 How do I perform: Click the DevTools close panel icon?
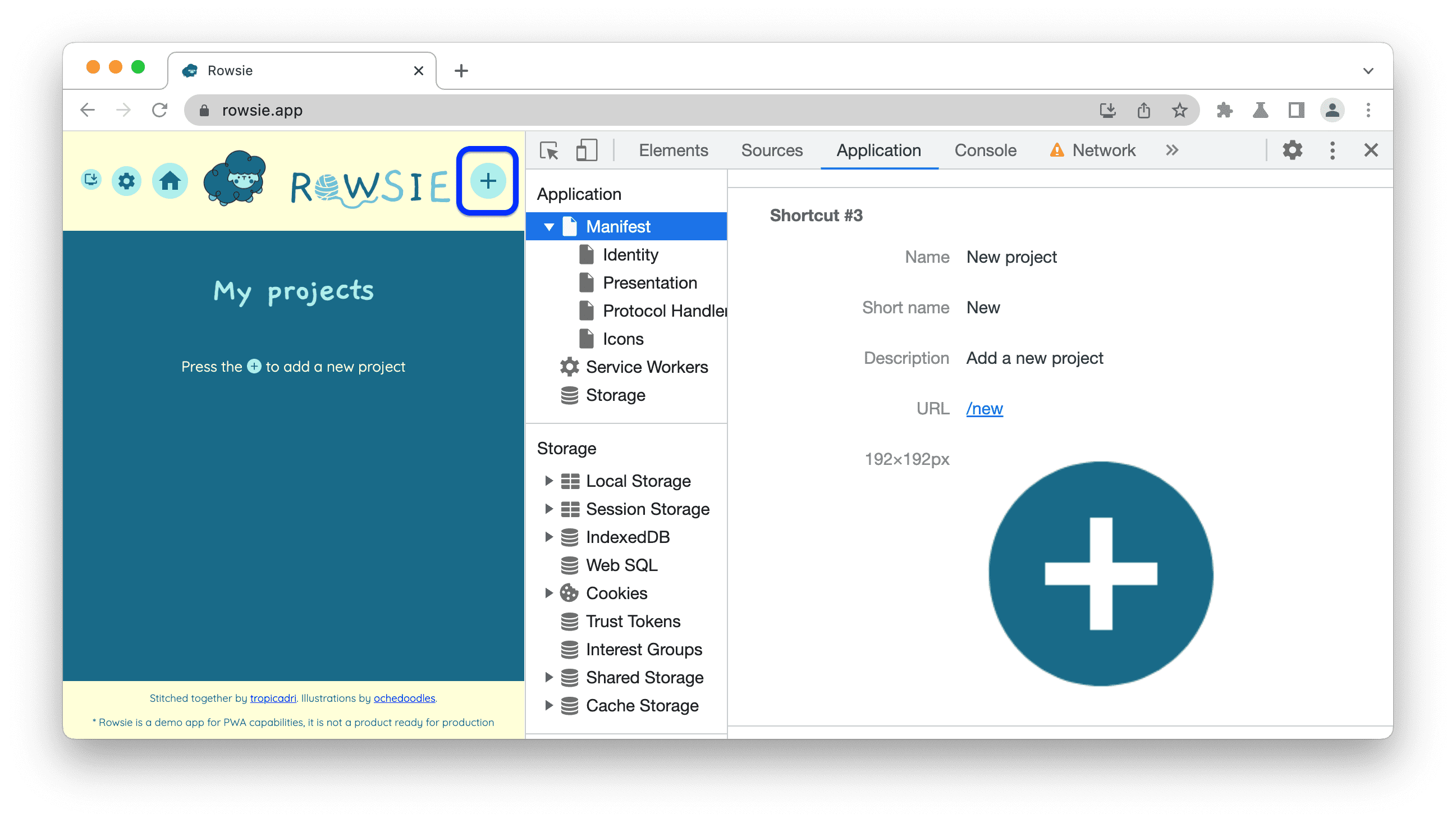[1371, 150]
